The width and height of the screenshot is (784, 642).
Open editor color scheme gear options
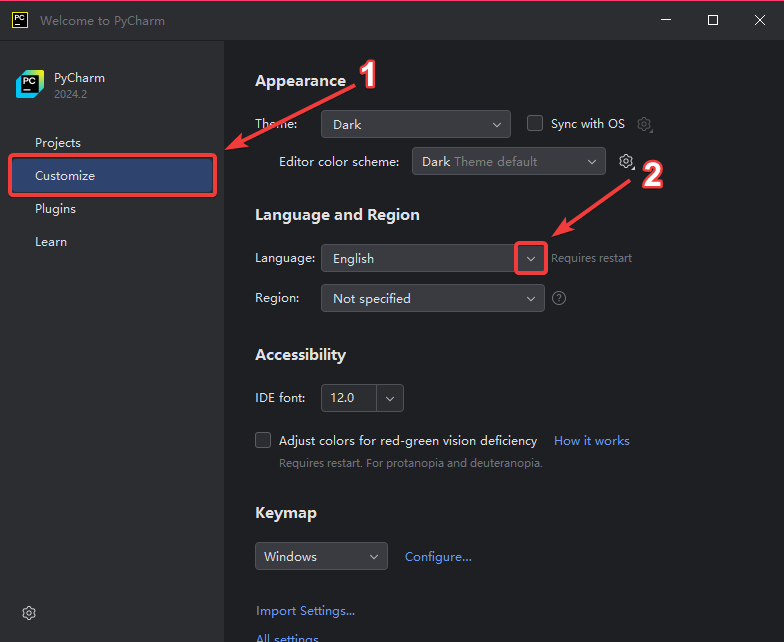tap(626, 161)
